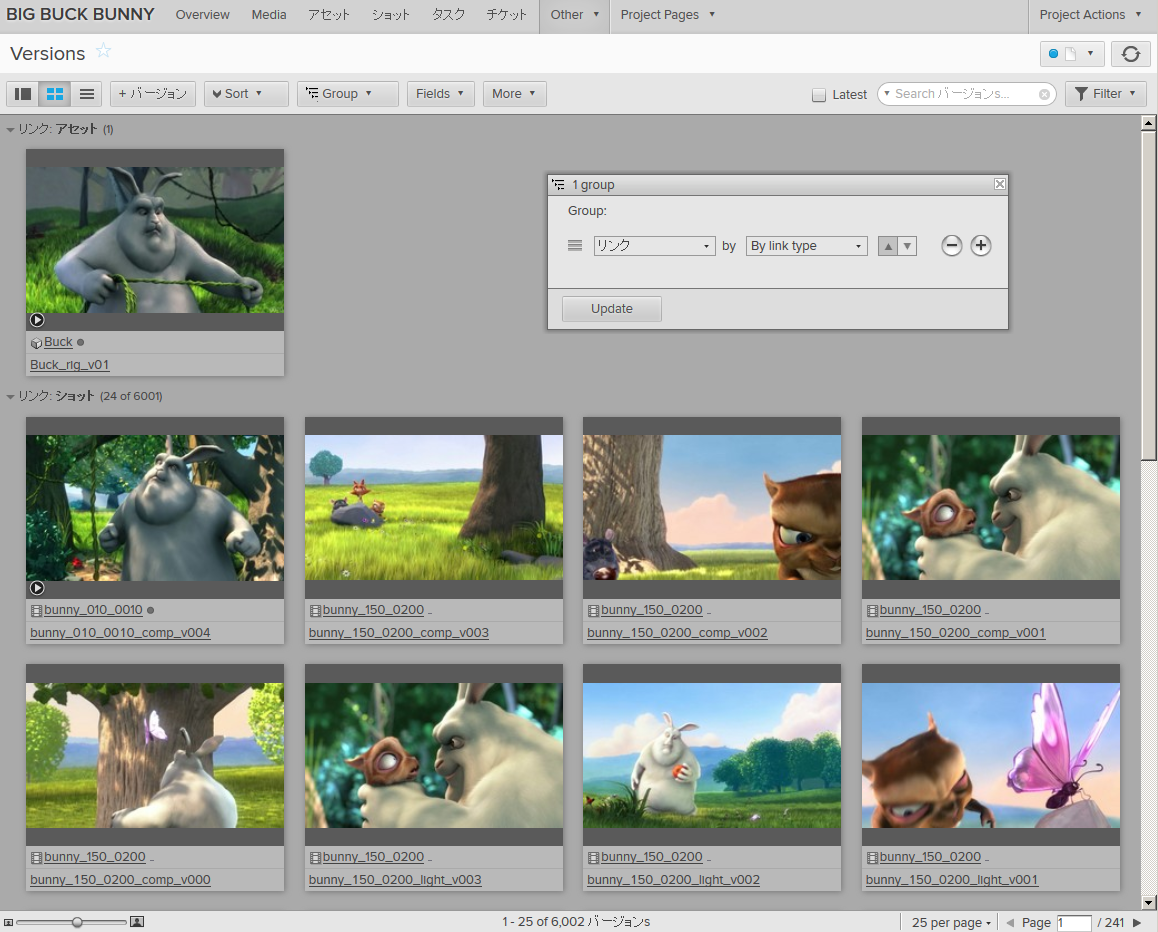Image resolution: width=1158 pixels, height=932 pixels.
Task: Close the 1 group popup
Action: point(999,184)
